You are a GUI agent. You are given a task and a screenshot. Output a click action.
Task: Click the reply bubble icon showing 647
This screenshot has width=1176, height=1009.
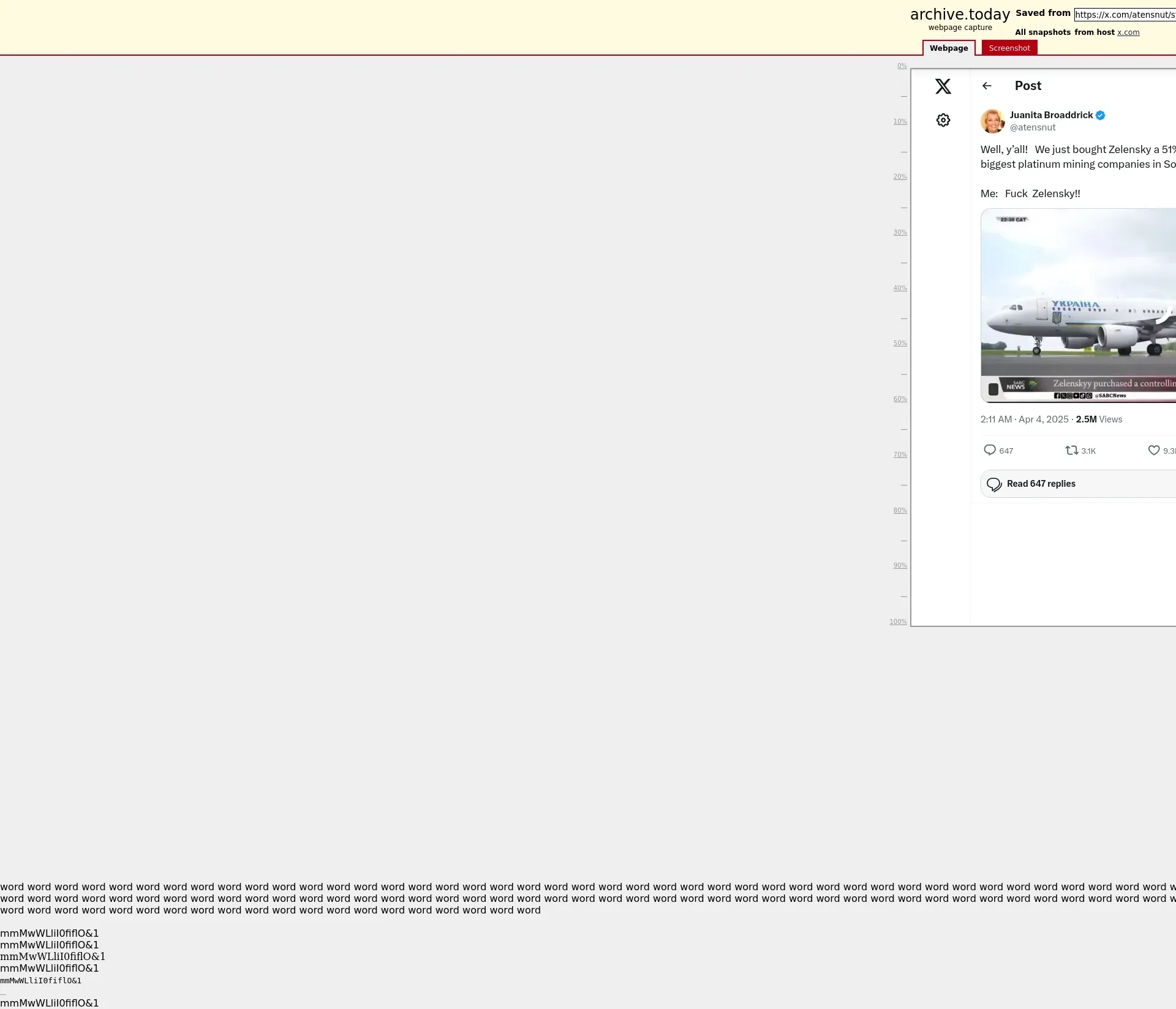pyautogui.click(x=989, y=450)
